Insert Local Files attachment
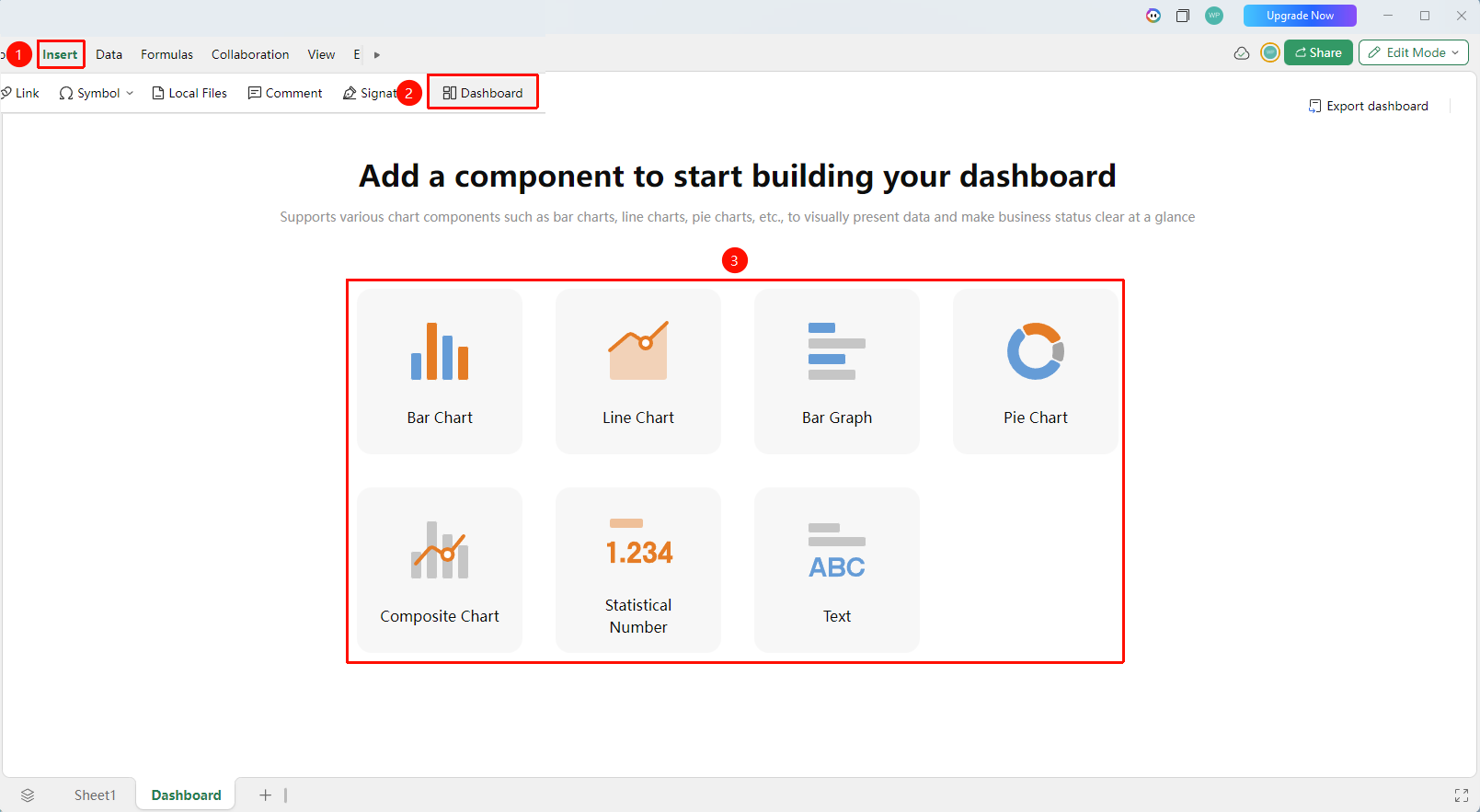Image resolution: width=1480 pixels, height=812 pixels. point(189,93)
